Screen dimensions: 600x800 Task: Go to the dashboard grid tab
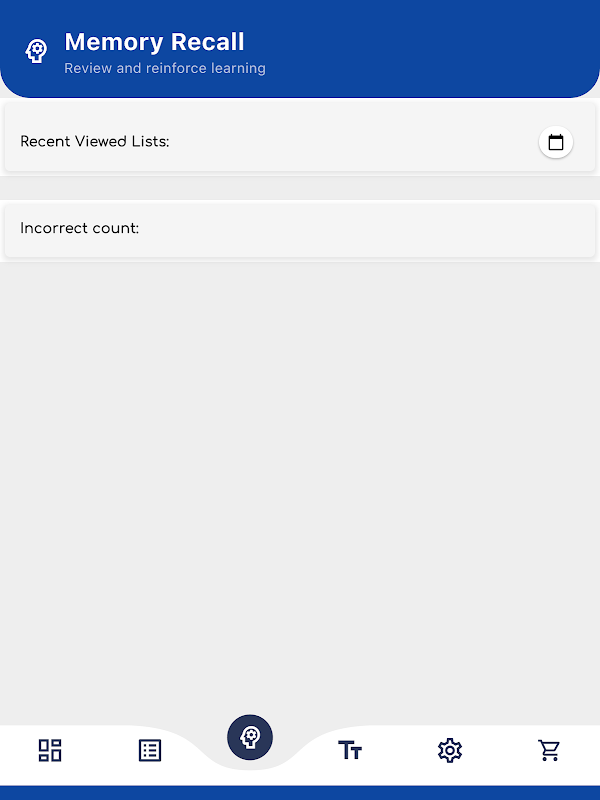click(x=50, y=750)
